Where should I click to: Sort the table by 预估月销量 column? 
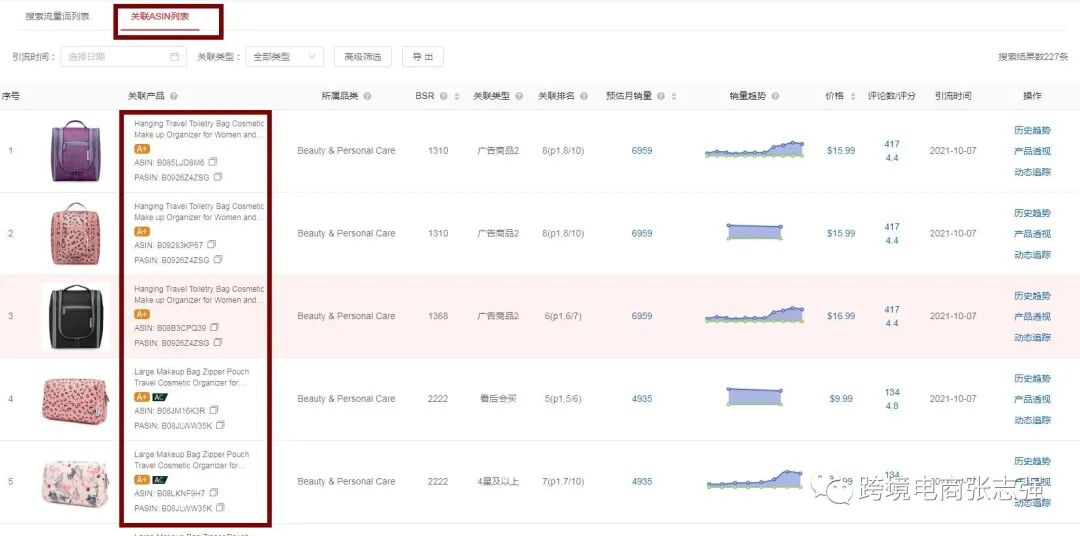(673, 96)
